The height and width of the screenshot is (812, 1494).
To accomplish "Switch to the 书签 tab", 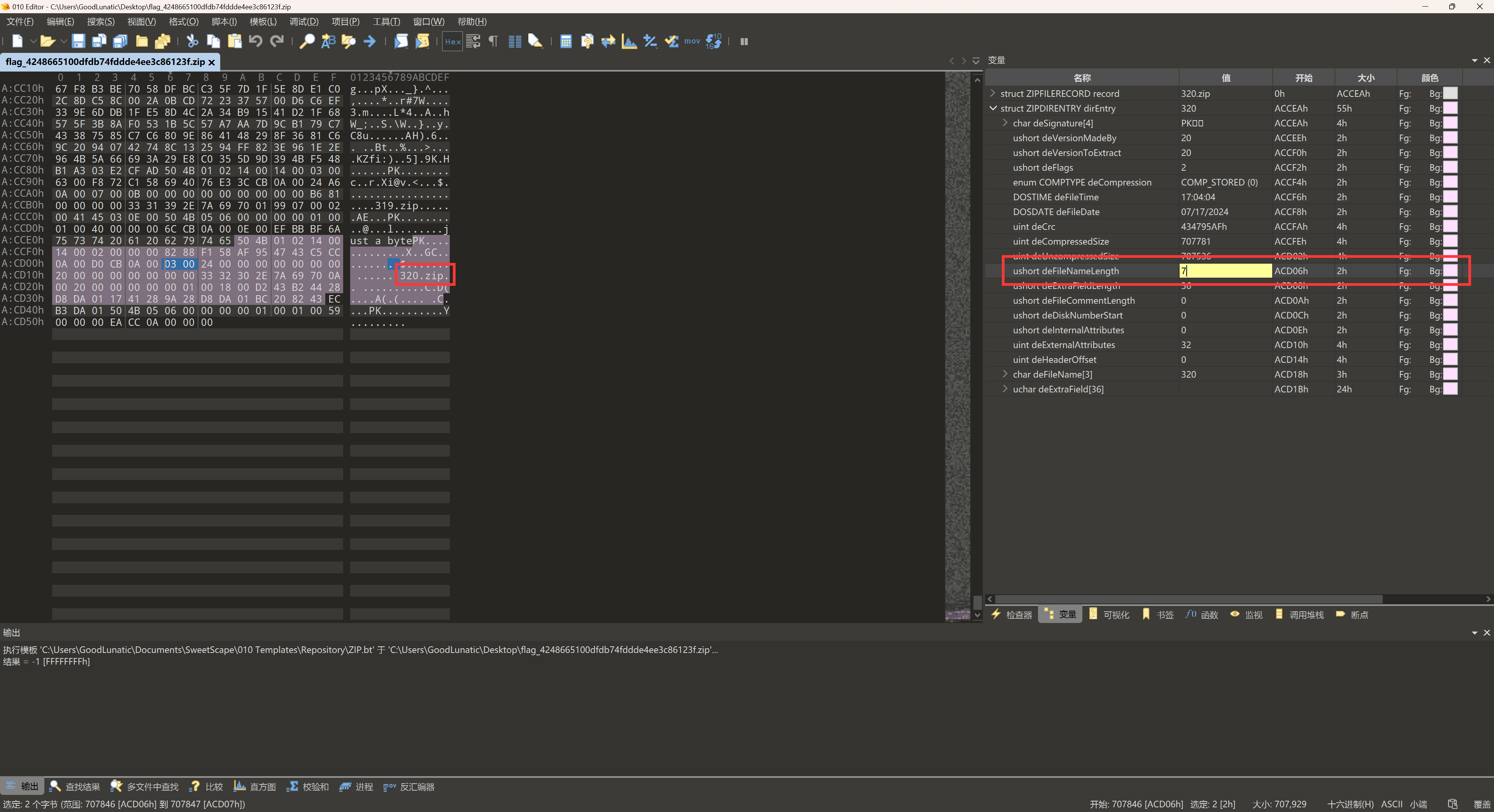I will click(x=1157, y=614).
